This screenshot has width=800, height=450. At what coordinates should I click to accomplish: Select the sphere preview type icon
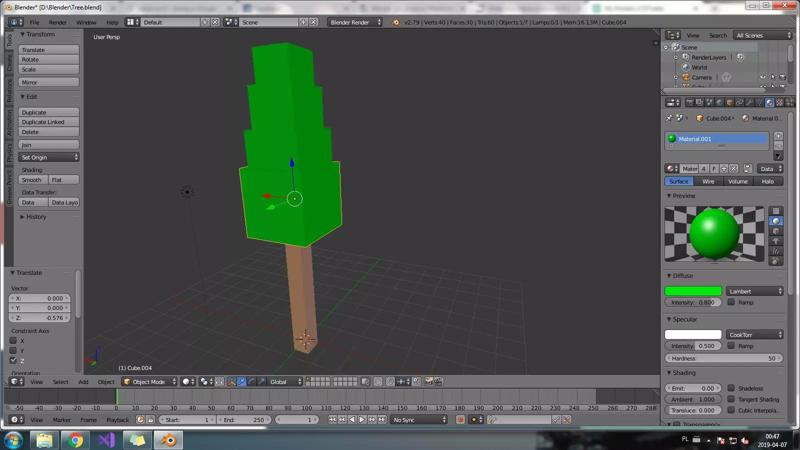[776, 221]
